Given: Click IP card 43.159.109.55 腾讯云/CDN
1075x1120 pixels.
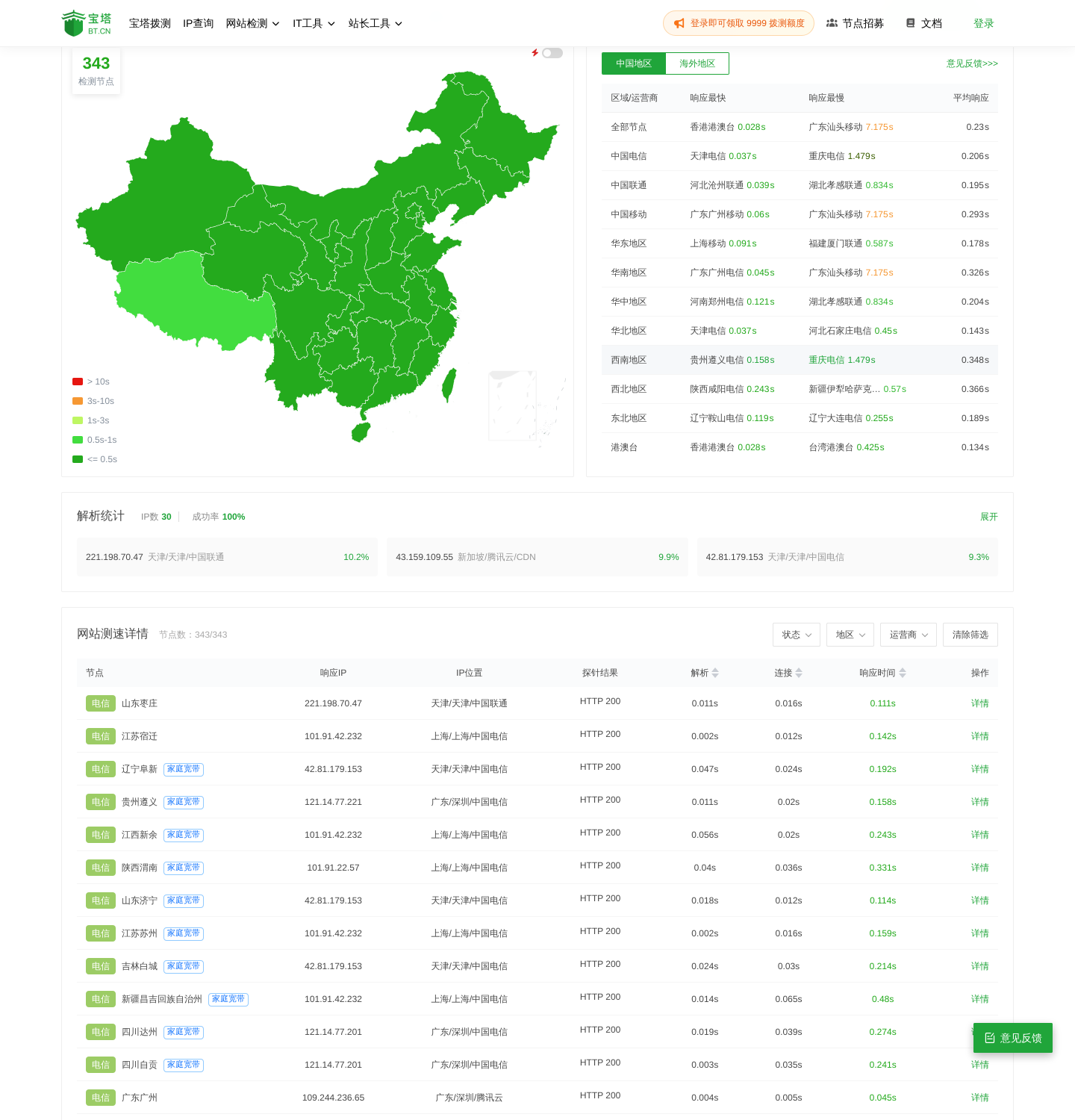Looking at the screenshot, I should click(537, 557).
